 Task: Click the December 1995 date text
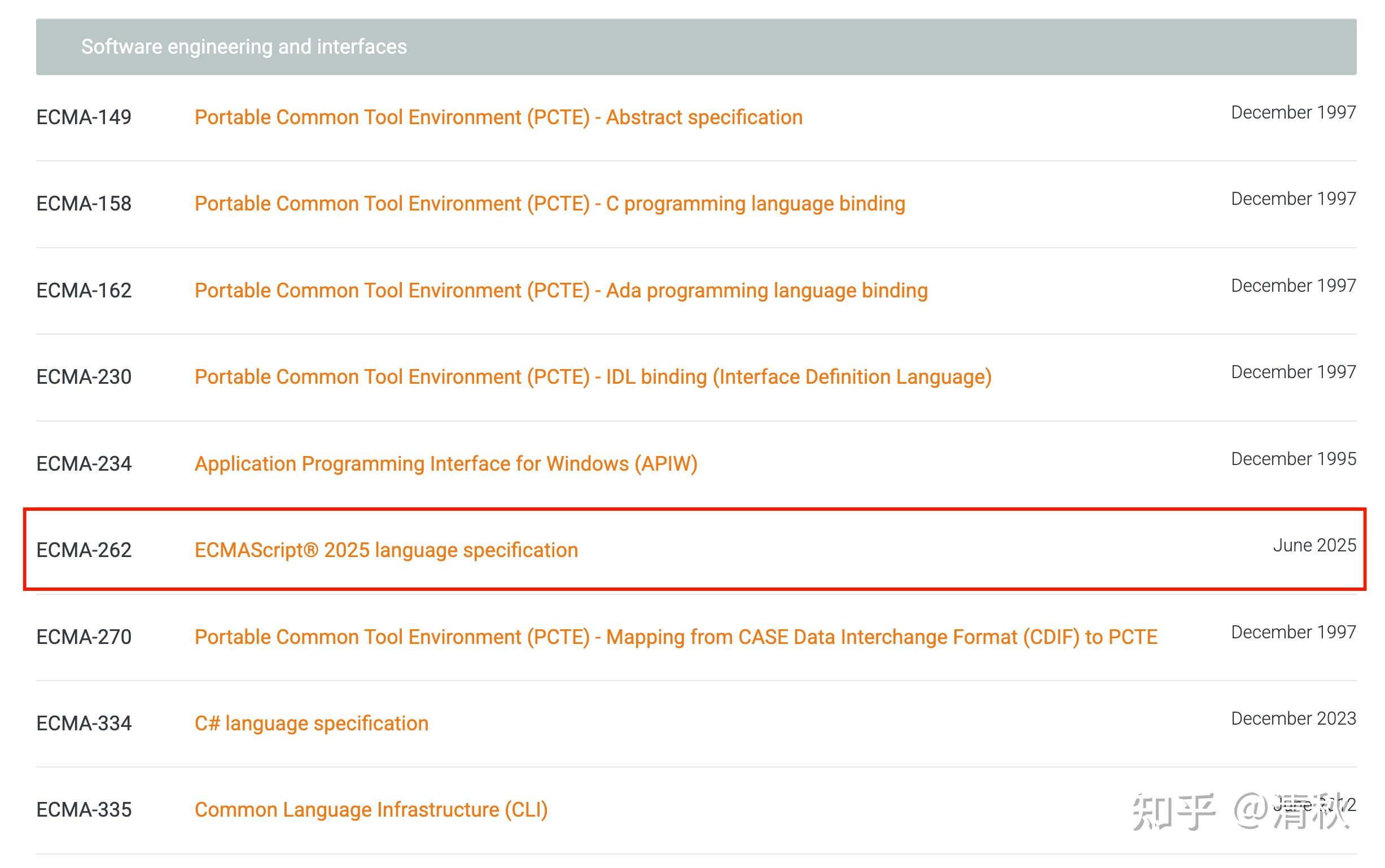point(1292,459)
